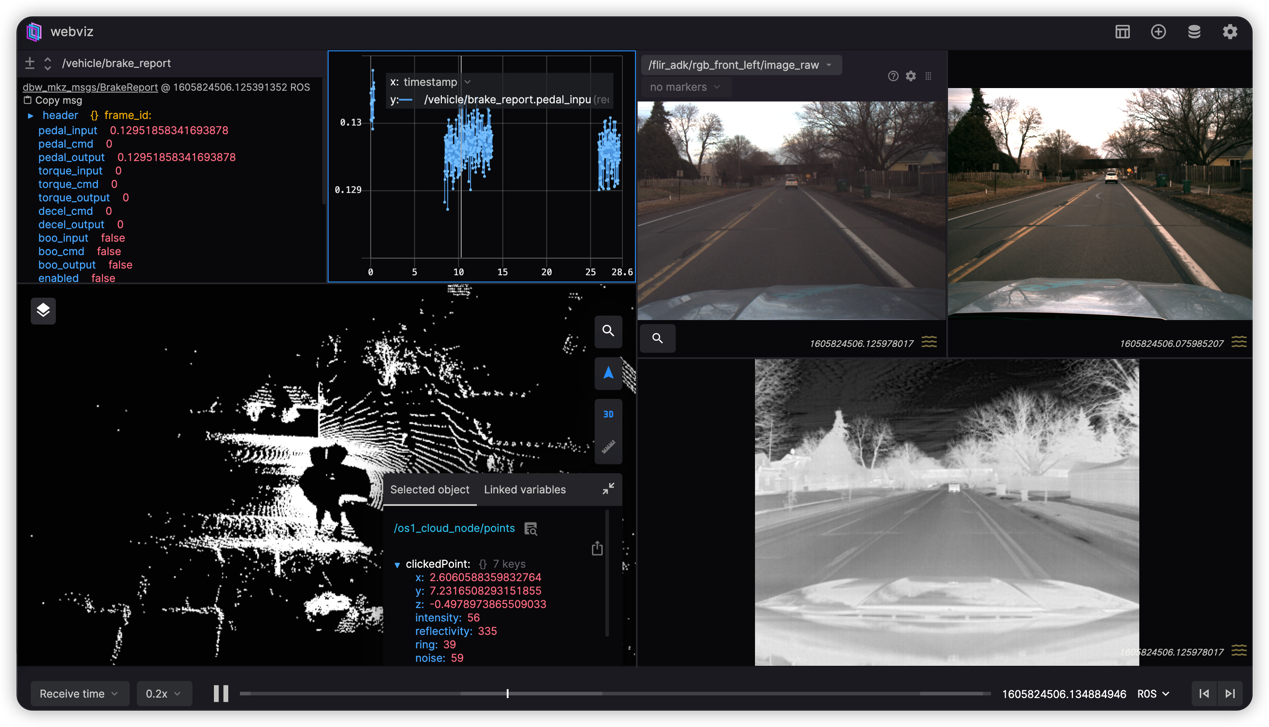Jump to previous frame button
The height and width of the screenshot is (727, 1269).
click(x=1204, y=693)
